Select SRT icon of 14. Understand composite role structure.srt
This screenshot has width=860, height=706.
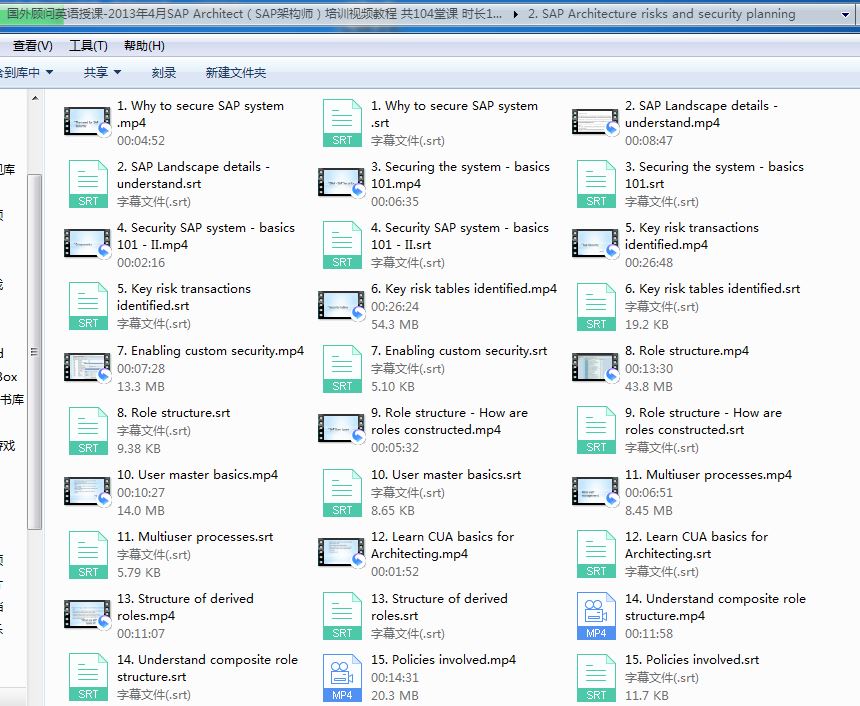tap(88, 677)
